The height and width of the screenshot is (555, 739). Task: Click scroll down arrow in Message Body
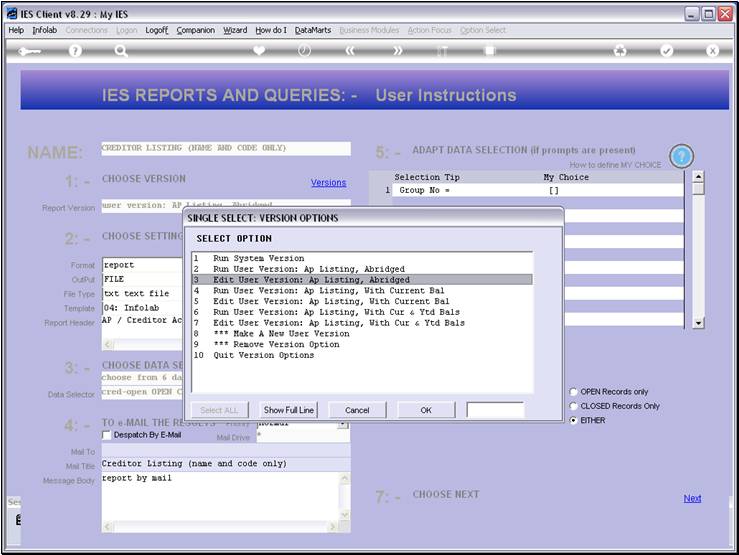pos(345,514)
